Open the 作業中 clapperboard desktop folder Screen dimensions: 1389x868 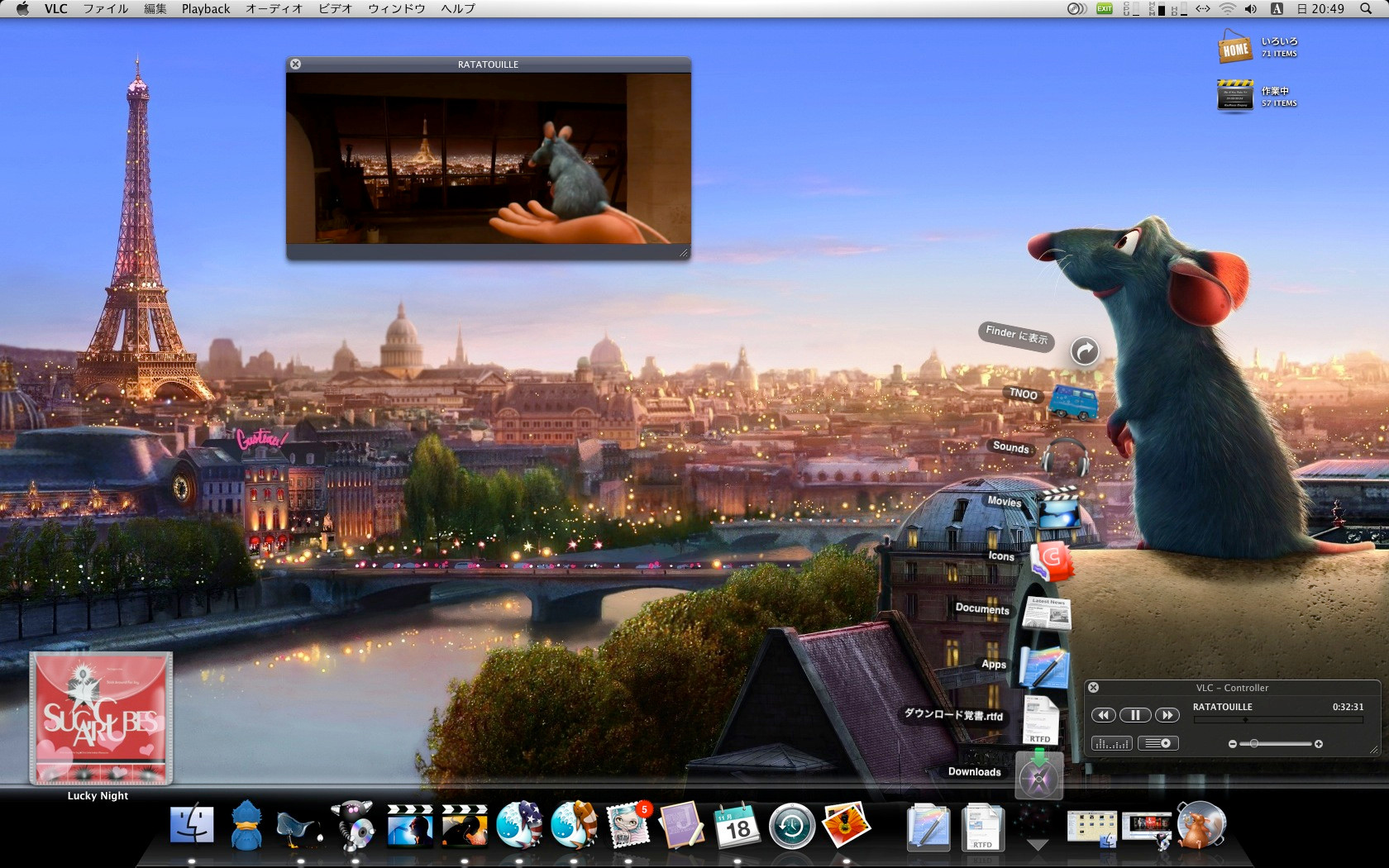click(1234, 95)
